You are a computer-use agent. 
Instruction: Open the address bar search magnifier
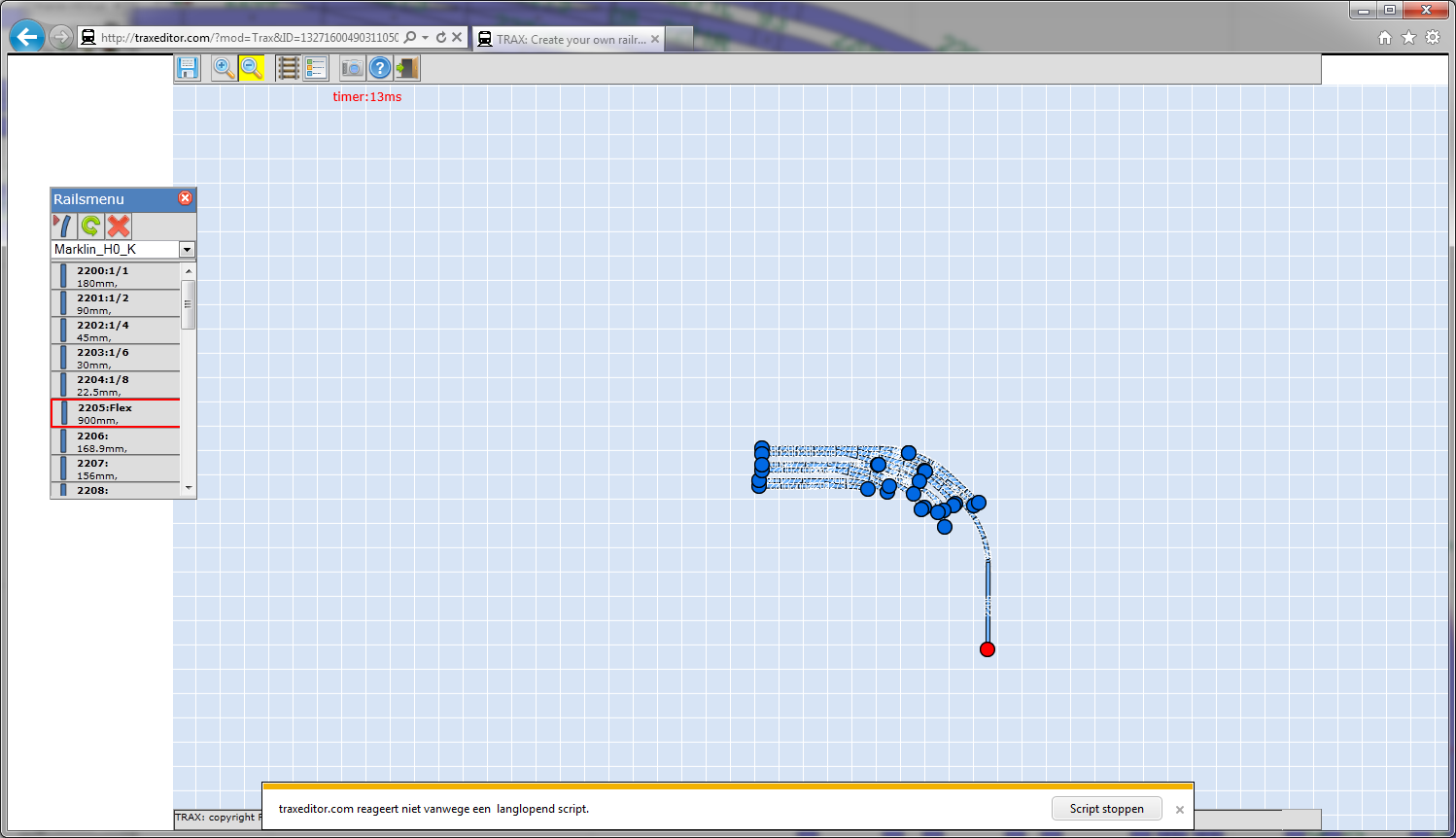pyautogui.click(x=410, y=38)
